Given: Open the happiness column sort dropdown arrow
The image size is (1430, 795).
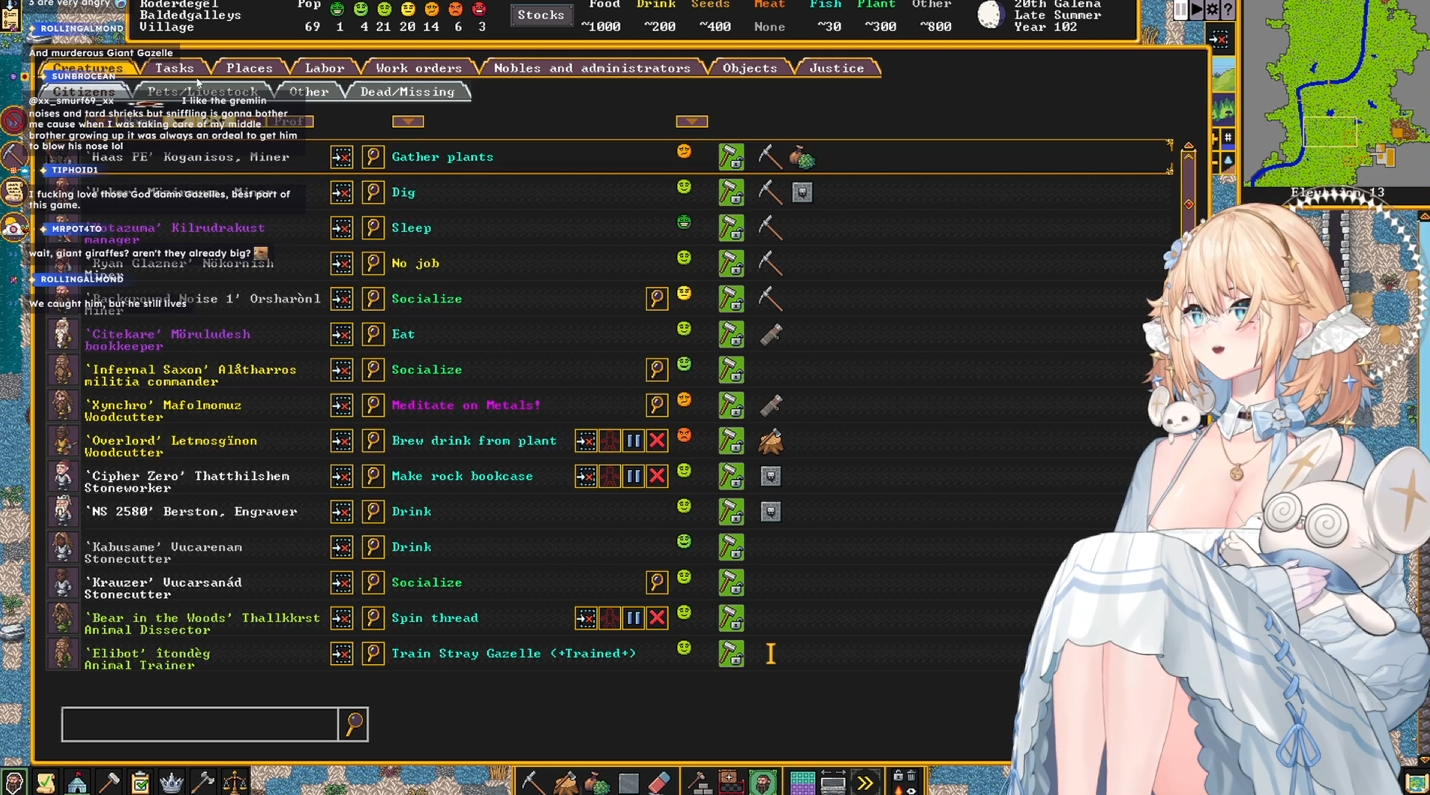Looking at the screenshot, I should pyautogui.click(x=692, y=121).
